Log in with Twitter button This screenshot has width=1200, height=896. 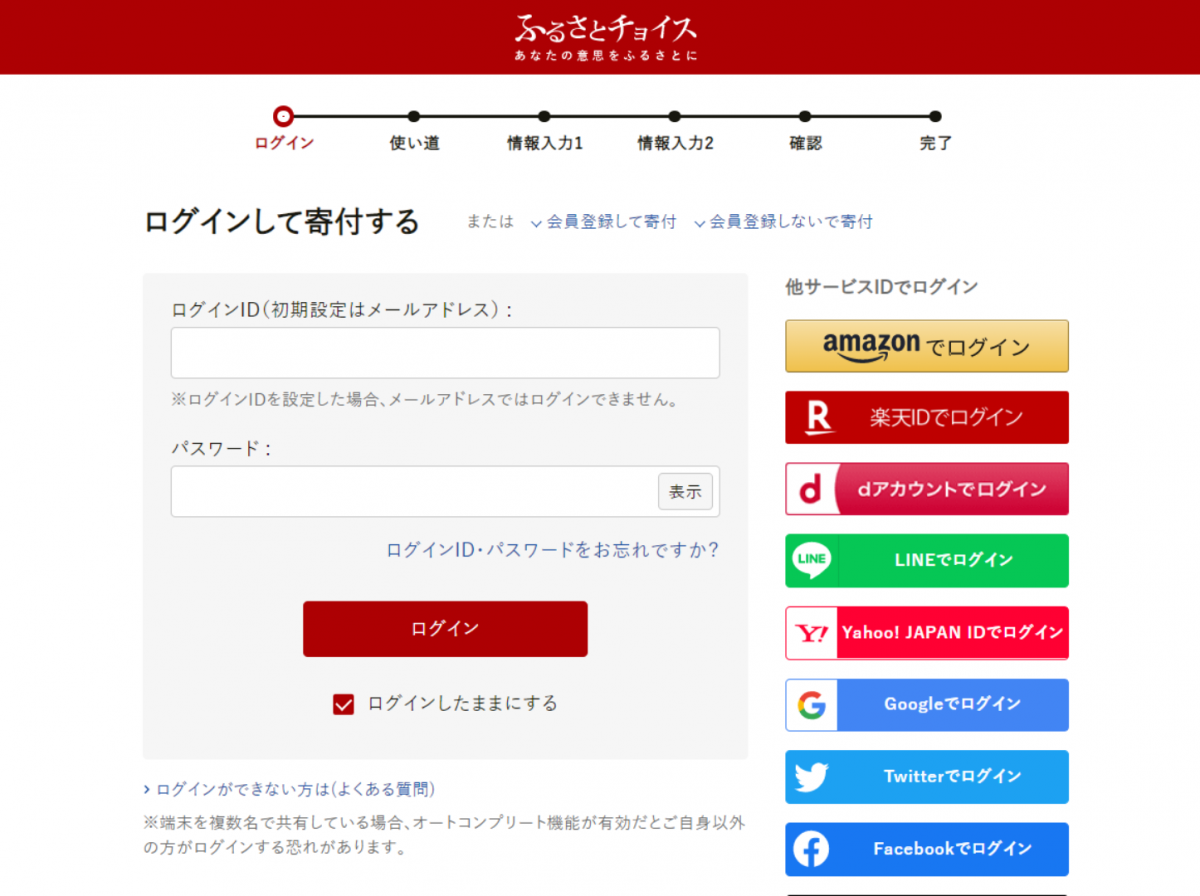pos(927,777)
